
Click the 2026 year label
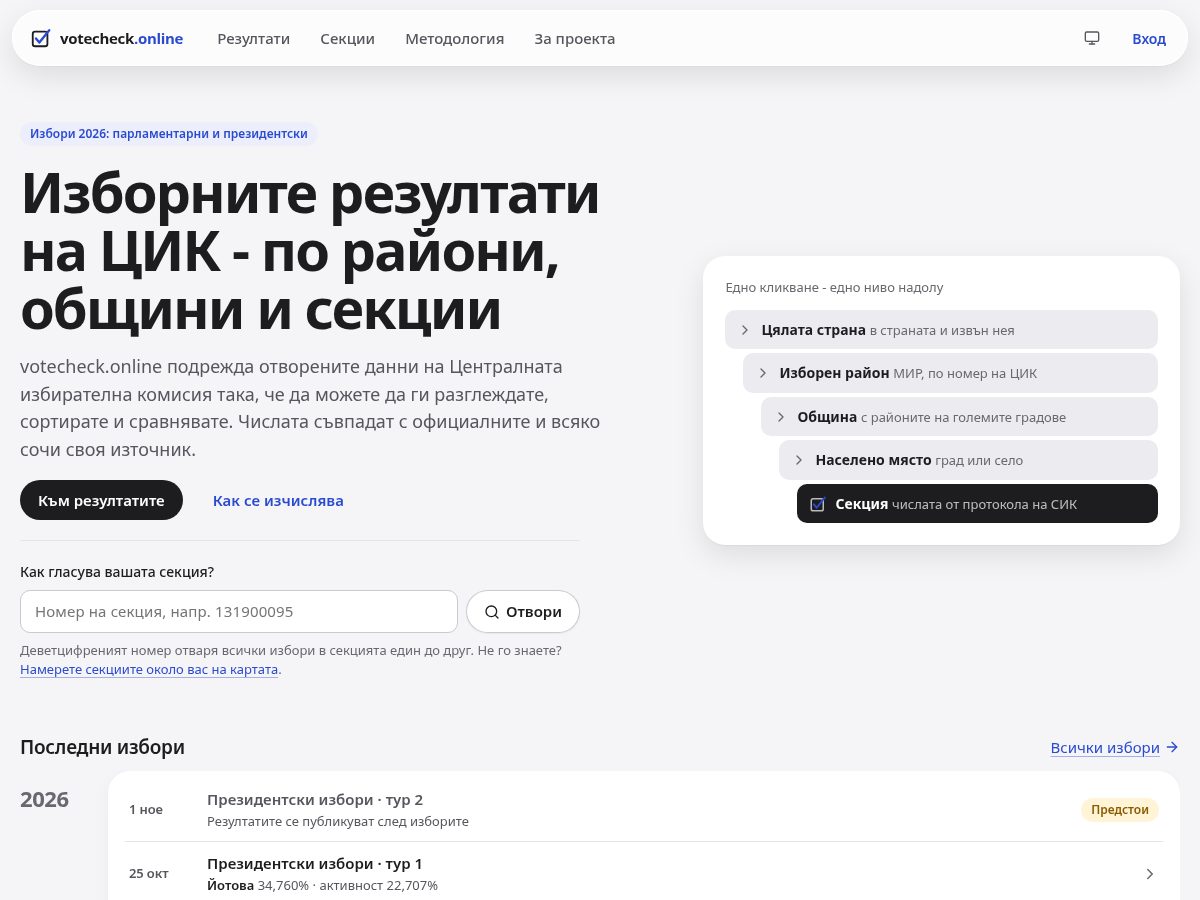45,800
